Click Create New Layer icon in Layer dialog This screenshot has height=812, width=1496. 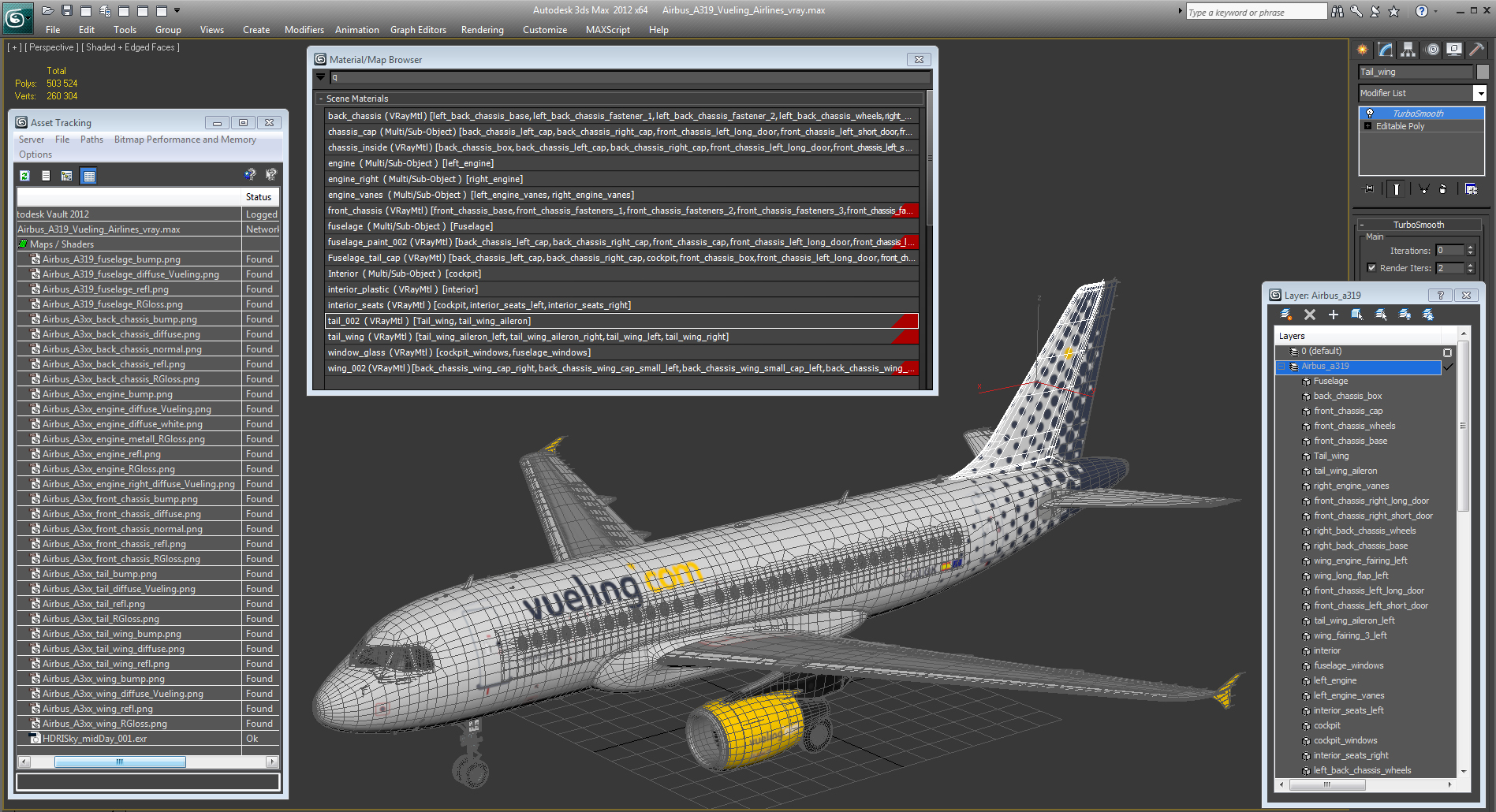click(x=1286, y=315)
